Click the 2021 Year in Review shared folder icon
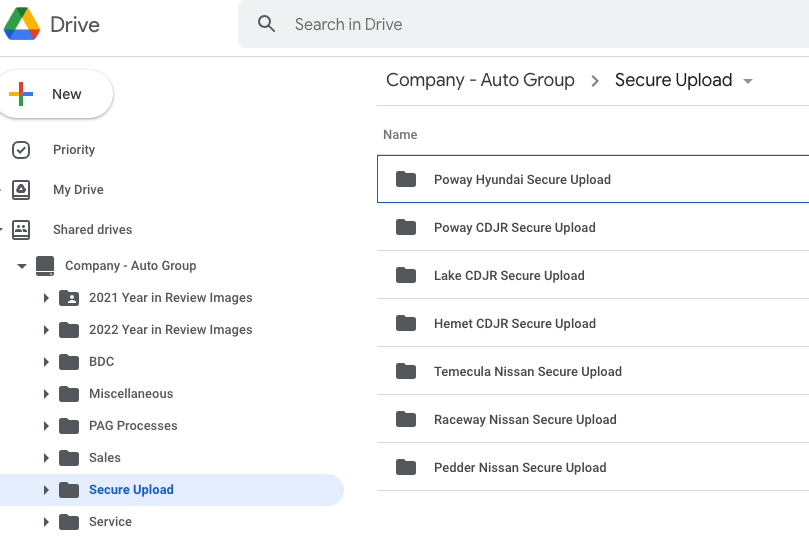This screenshot has width=809, height=543. coord(69,298)
